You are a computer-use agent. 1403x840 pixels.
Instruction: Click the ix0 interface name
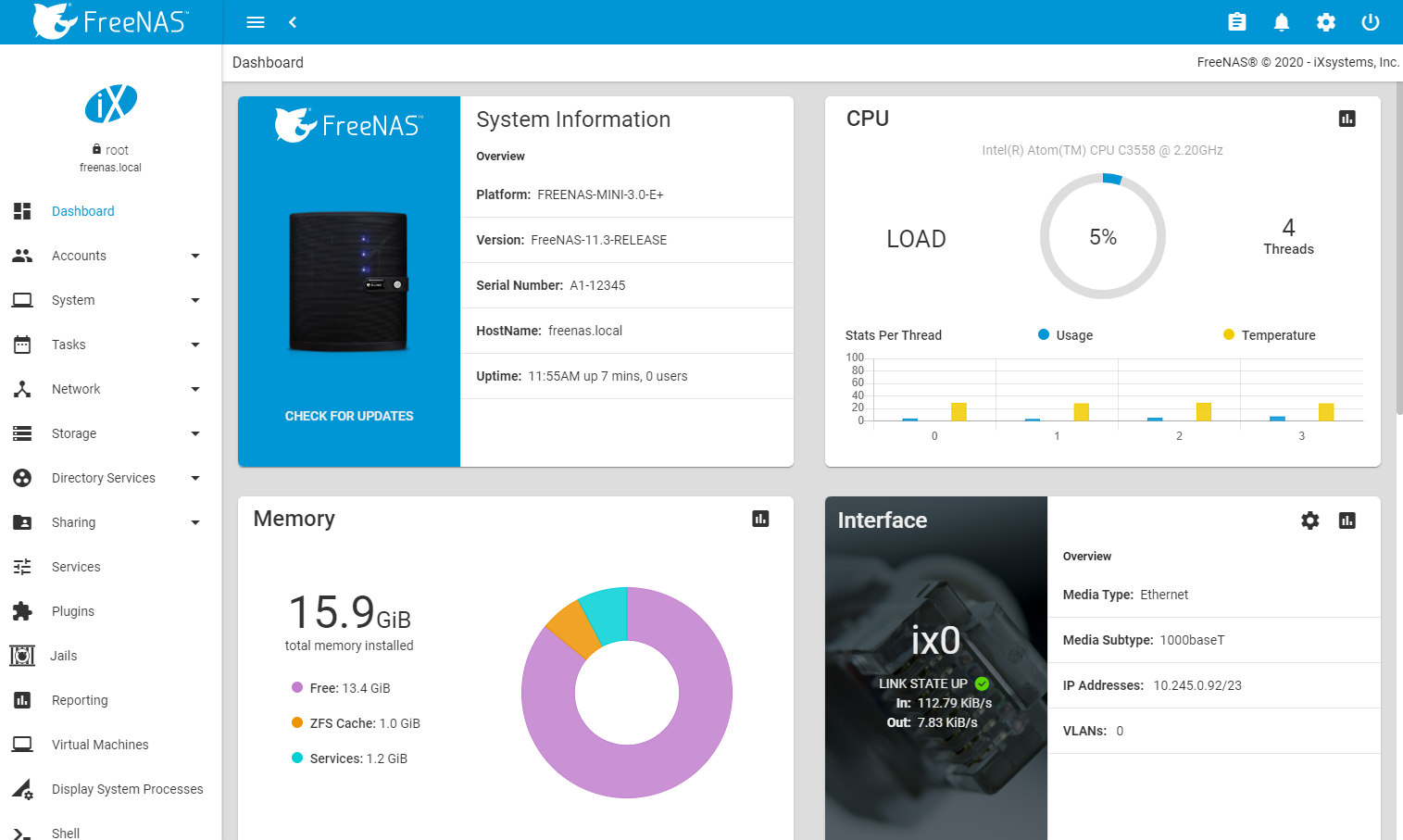pos(935,641)
